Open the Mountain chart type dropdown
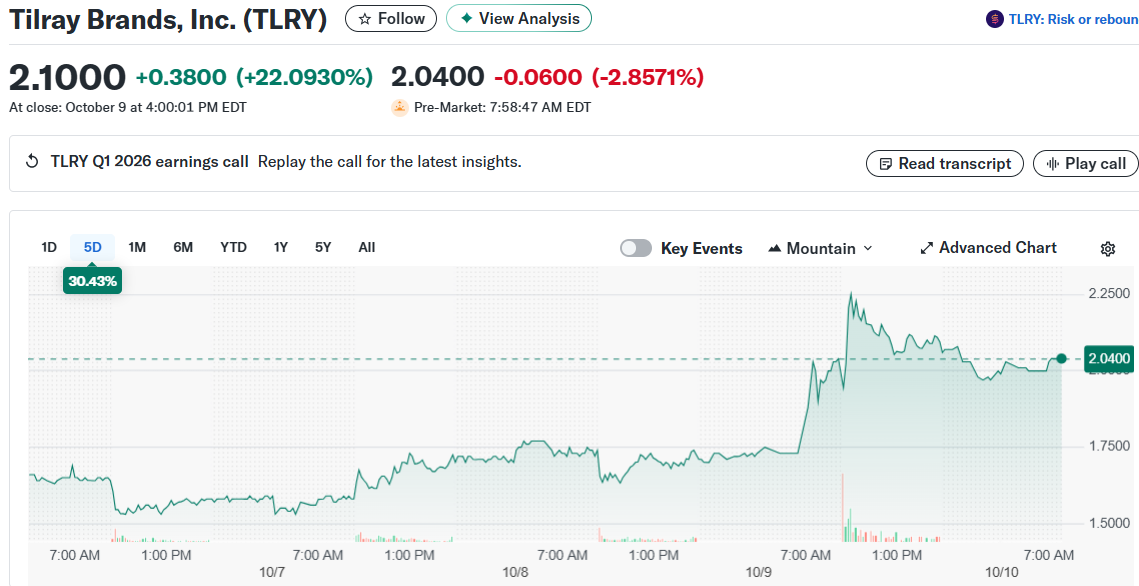Screen dimensions: 1139x586 click(820, 248)
